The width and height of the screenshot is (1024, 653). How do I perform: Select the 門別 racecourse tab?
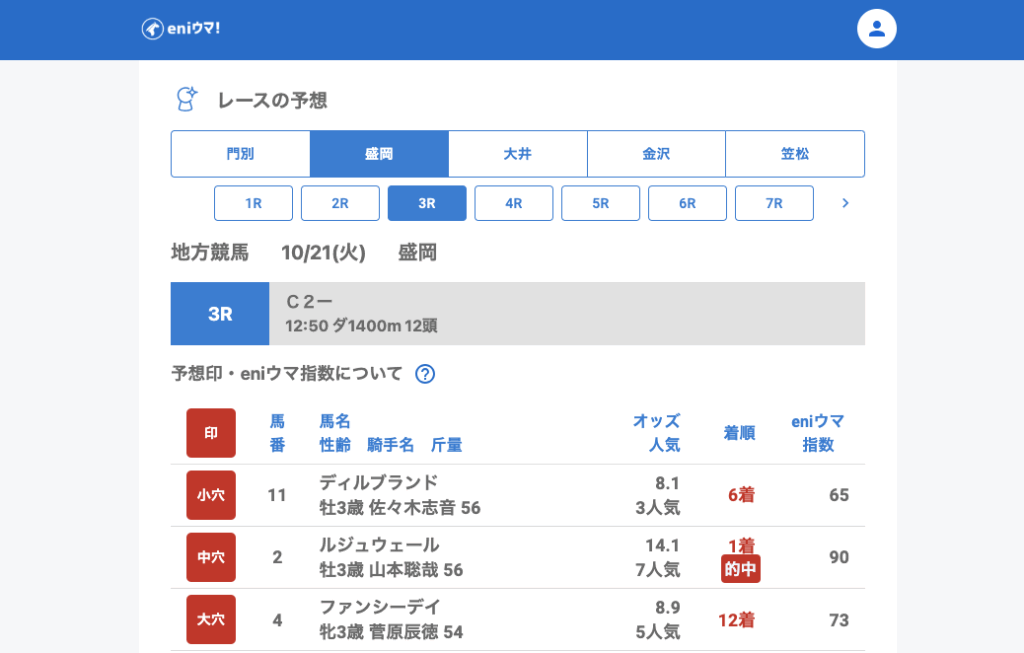coord(240,154)
